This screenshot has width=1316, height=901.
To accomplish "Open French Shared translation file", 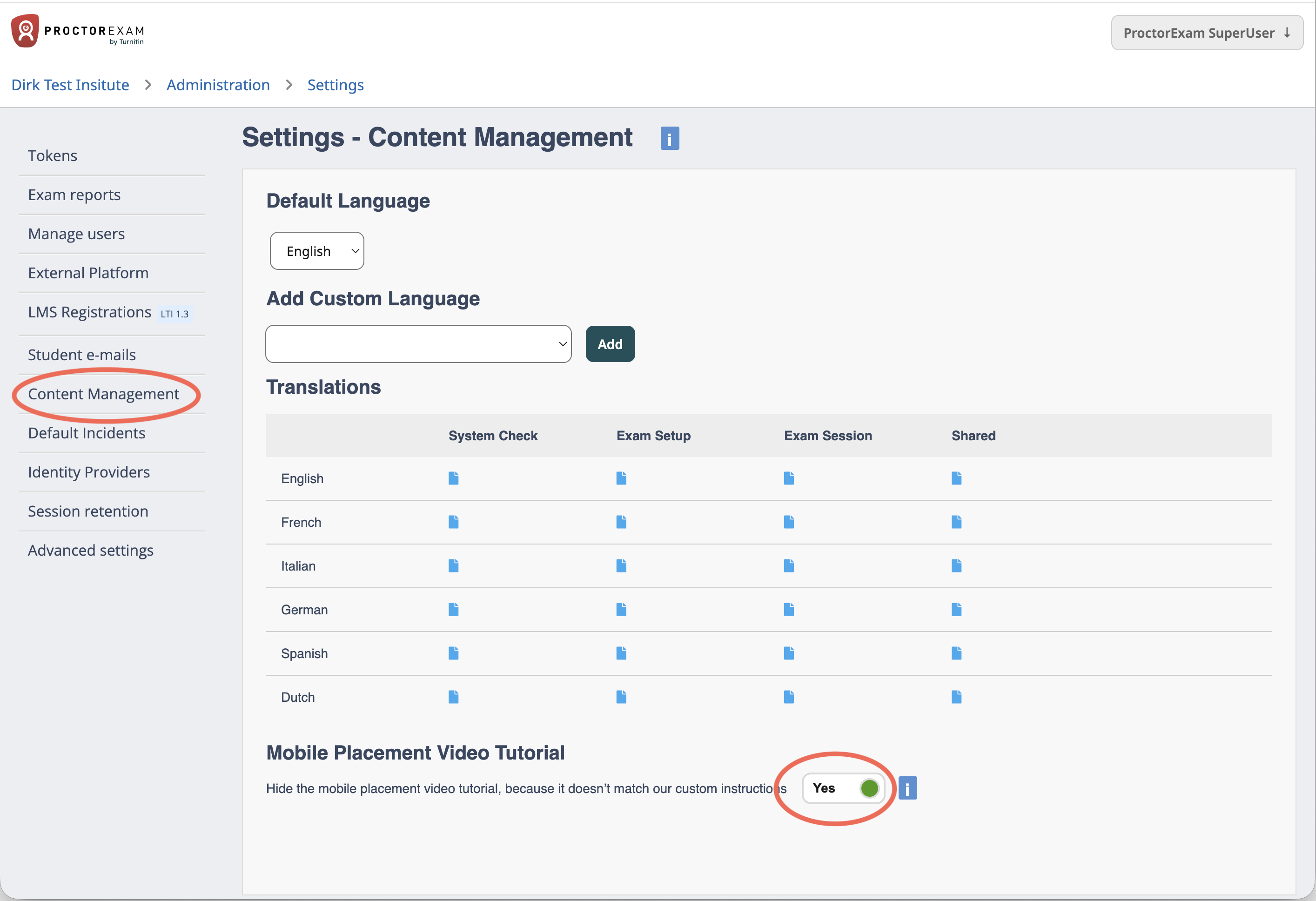I will [x=956, y=522].
